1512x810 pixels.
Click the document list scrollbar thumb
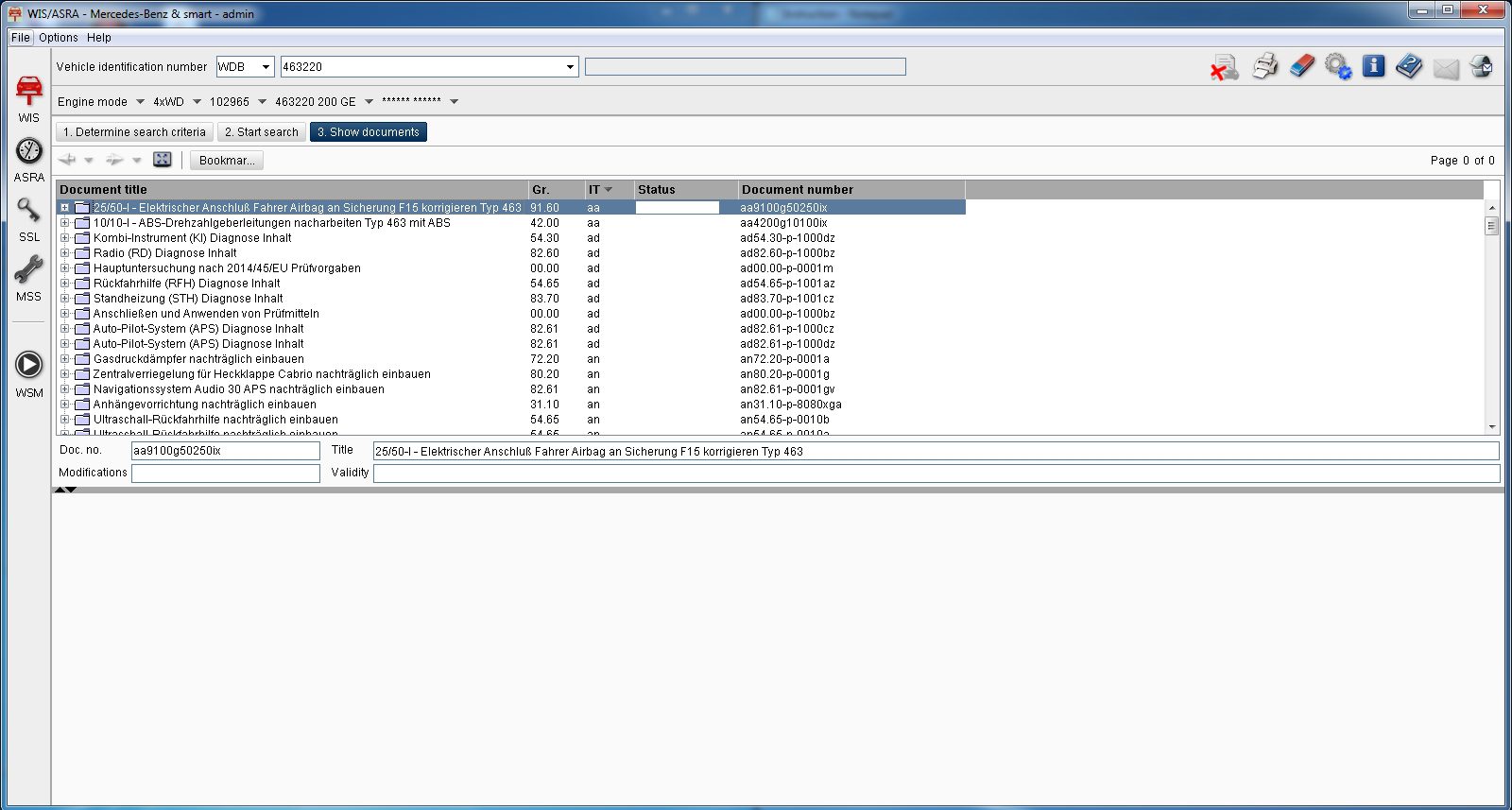click(x=1492, y=226)
